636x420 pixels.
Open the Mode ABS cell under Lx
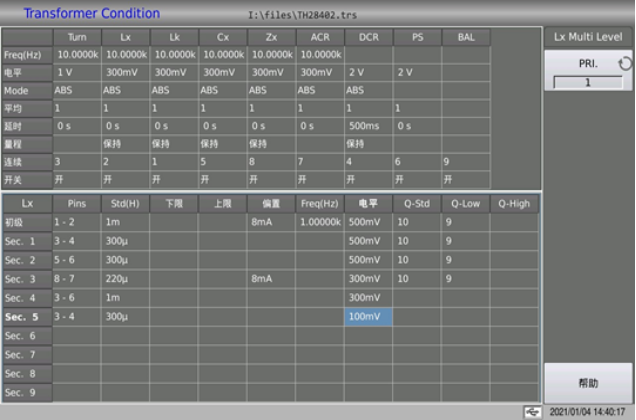tap(124, 89)
